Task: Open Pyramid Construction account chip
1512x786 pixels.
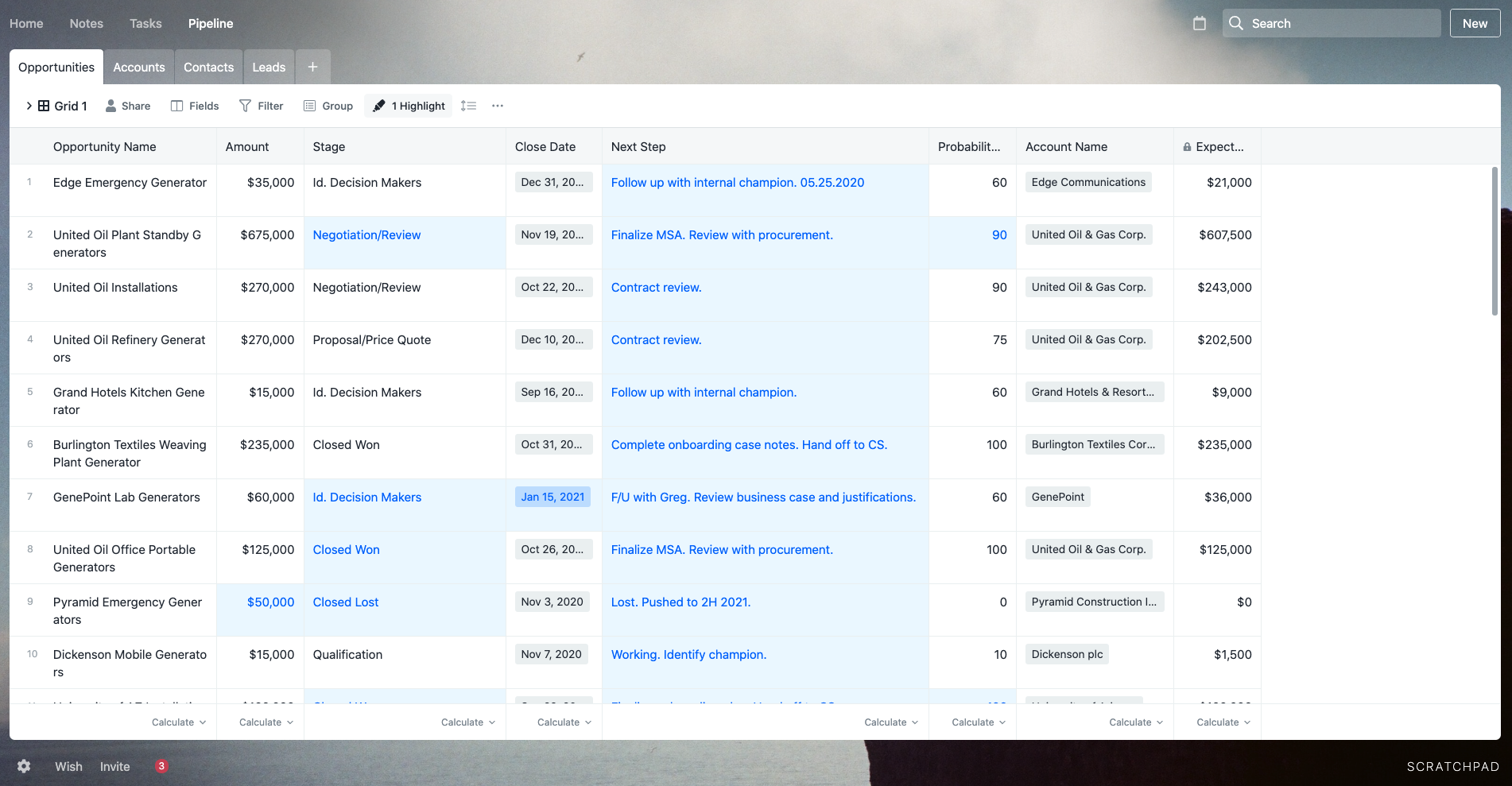Action: click(x=1094, y=602)
